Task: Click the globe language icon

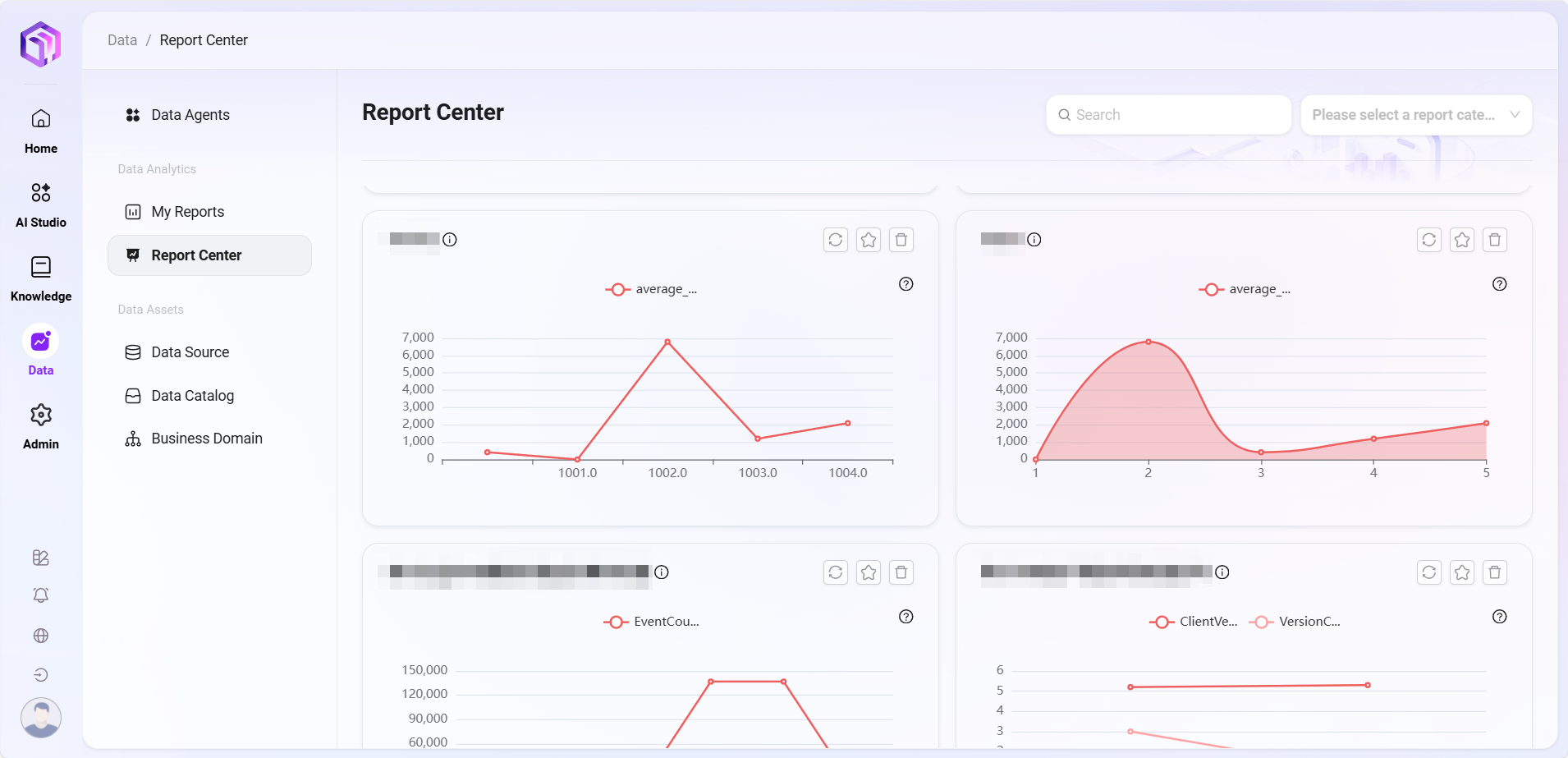Action: [40, 636]
